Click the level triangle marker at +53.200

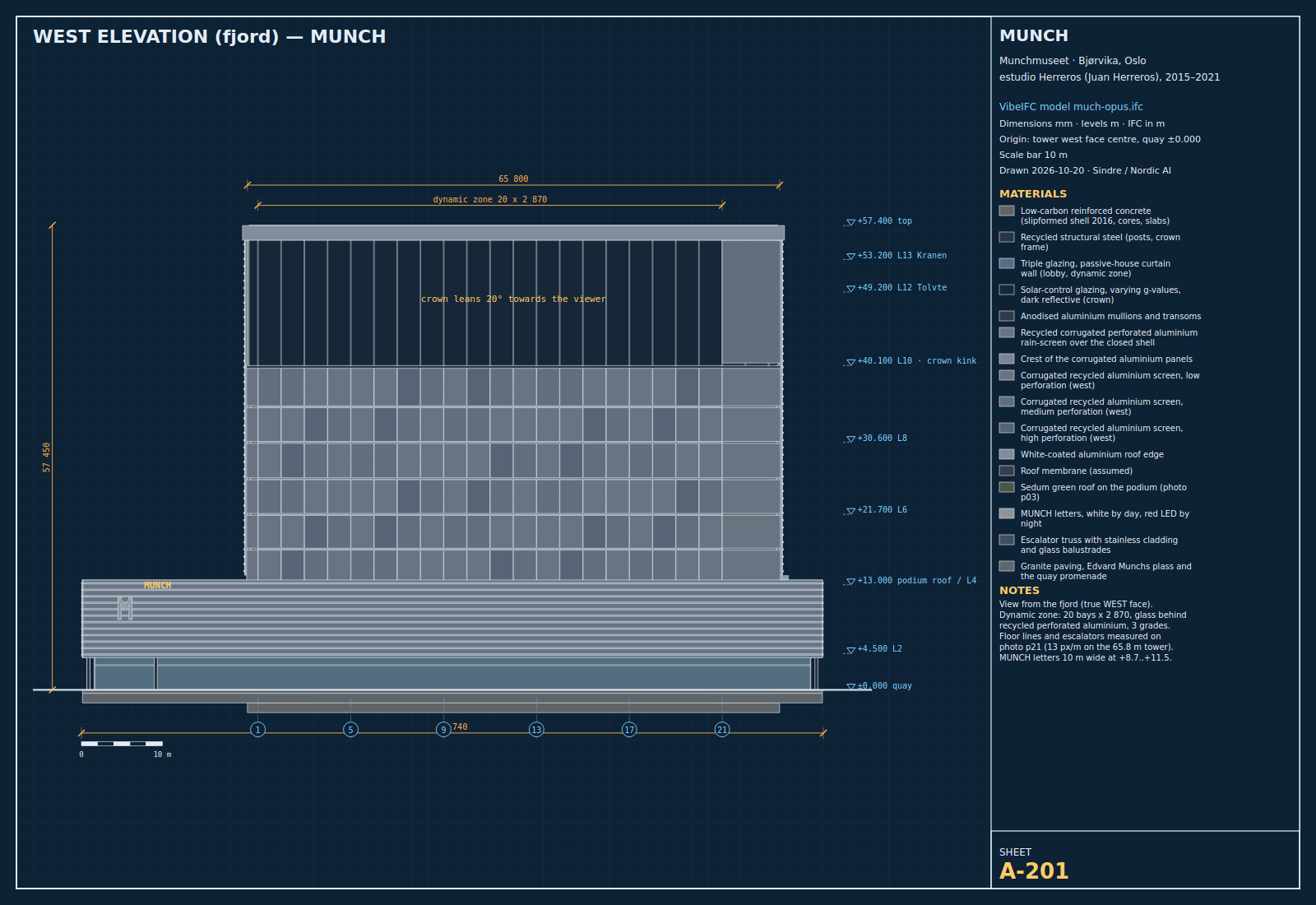[x=851, y=257]
